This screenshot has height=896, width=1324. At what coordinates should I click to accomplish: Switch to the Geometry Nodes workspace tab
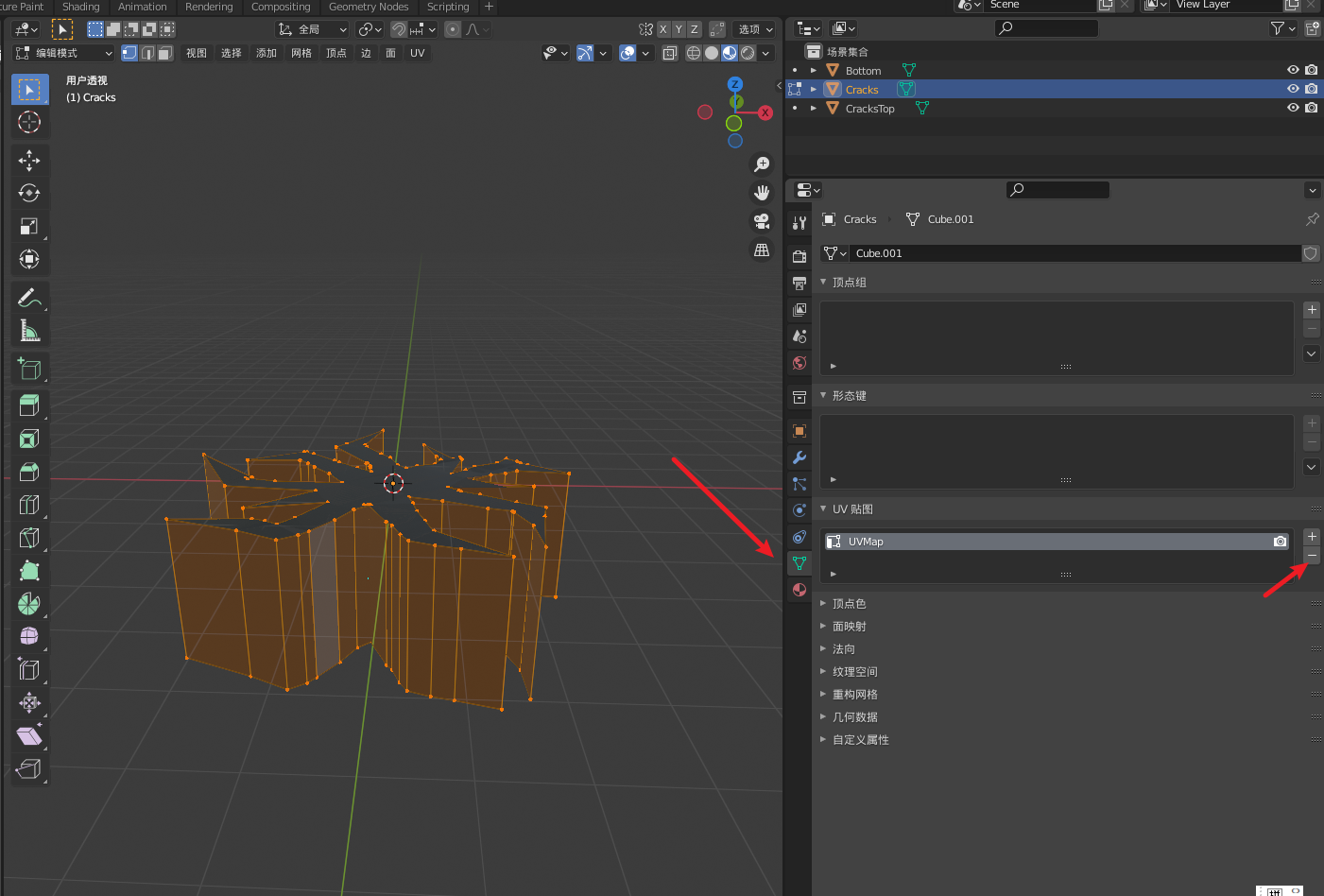(x=369, y=7)
